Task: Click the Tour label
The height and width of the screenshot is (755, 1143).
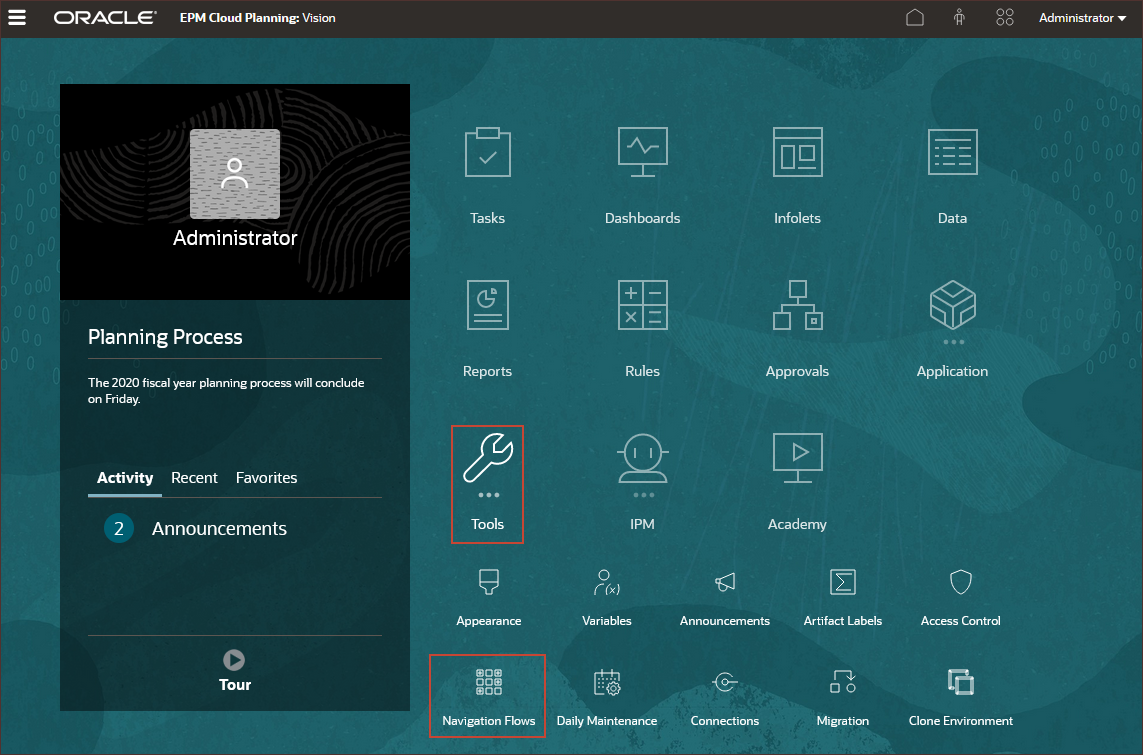Action: coord(235,684)
